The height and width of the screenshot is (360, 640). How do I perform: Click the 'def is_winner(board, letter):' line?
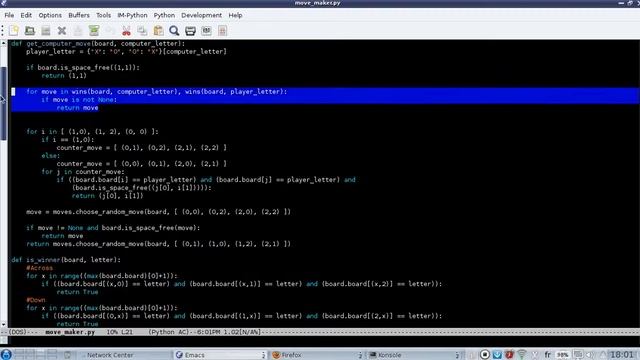pos(66,260)
